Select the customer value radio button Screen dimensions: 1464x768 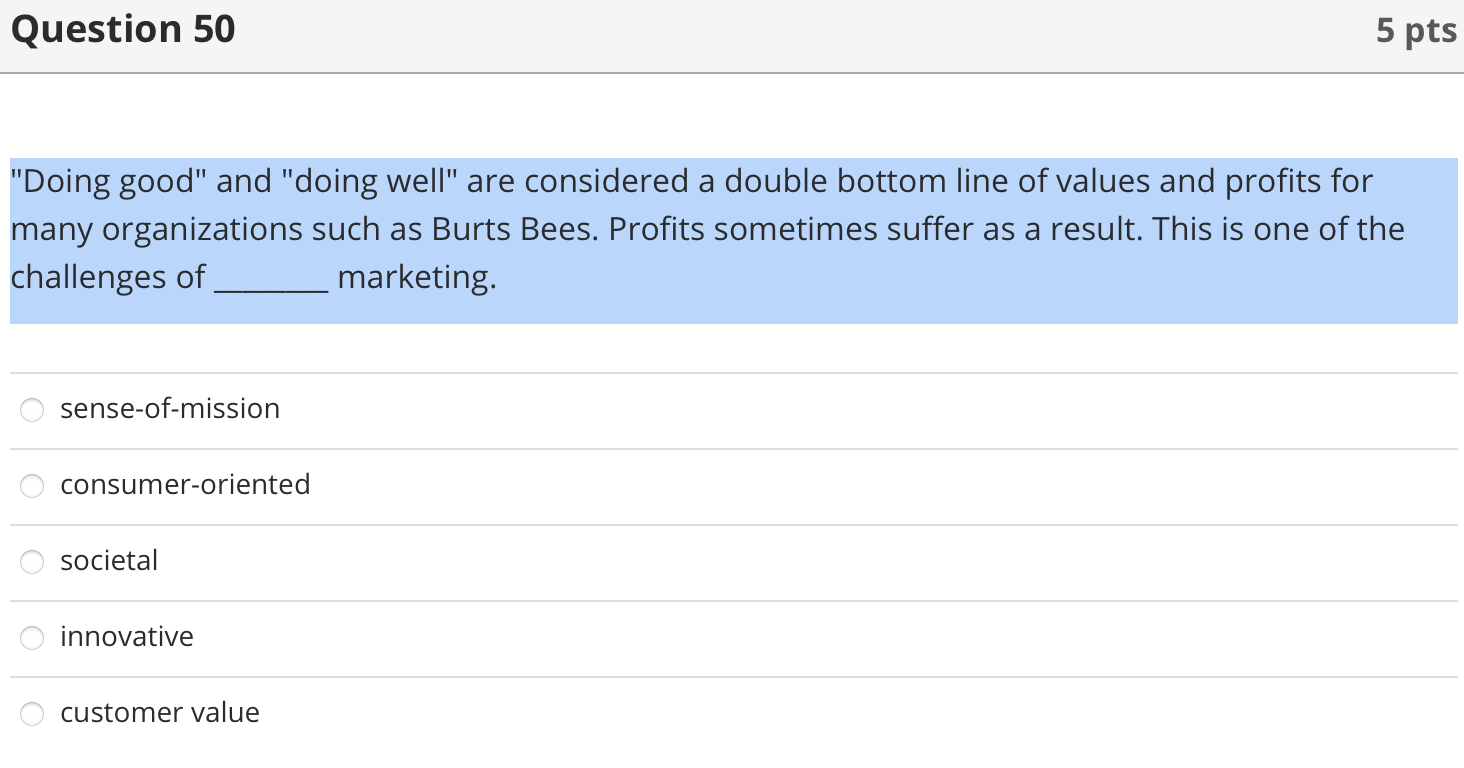click(33, 714)
